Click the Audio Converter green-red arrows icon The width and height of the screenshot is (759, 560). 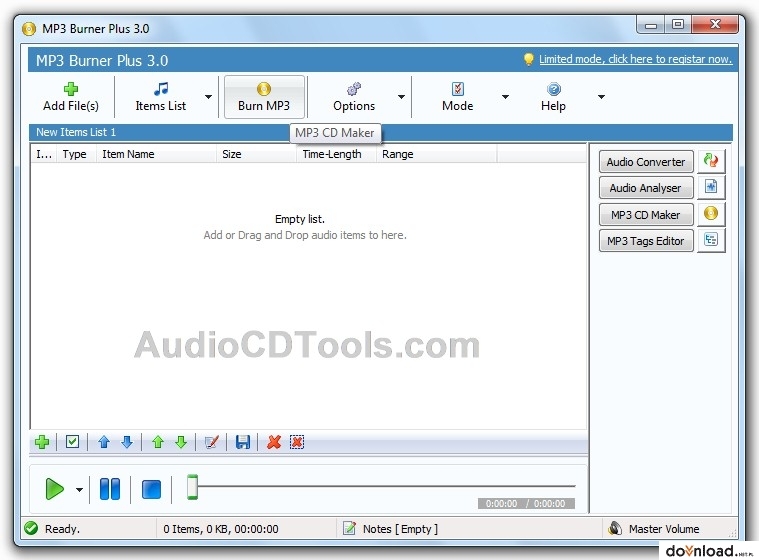coord(711,161)
